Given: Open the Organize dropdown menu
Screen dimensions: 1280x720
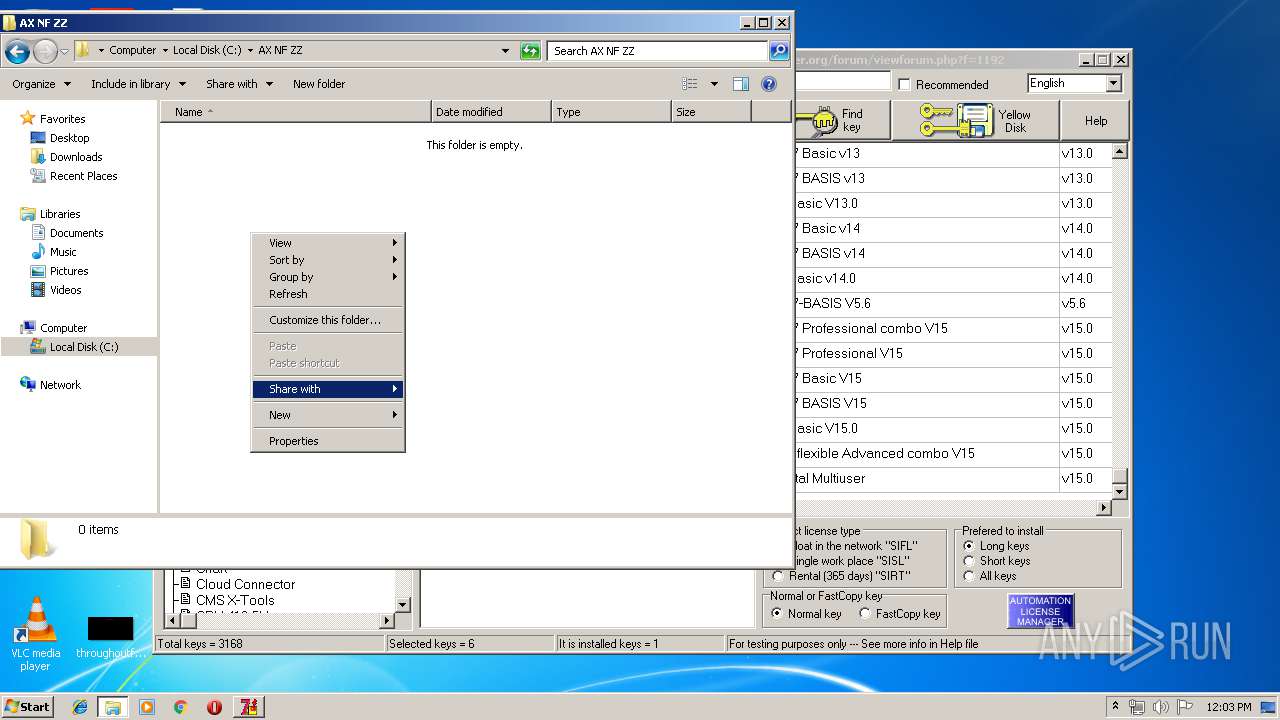Looking at the screenshot, I should [41, 84].
